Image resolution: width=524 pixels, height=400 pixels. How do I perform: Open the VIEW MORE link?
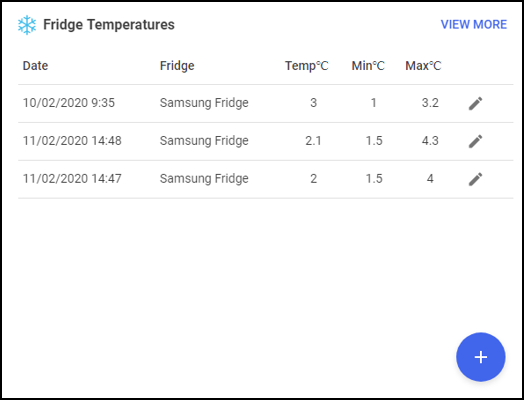[474, 24]
